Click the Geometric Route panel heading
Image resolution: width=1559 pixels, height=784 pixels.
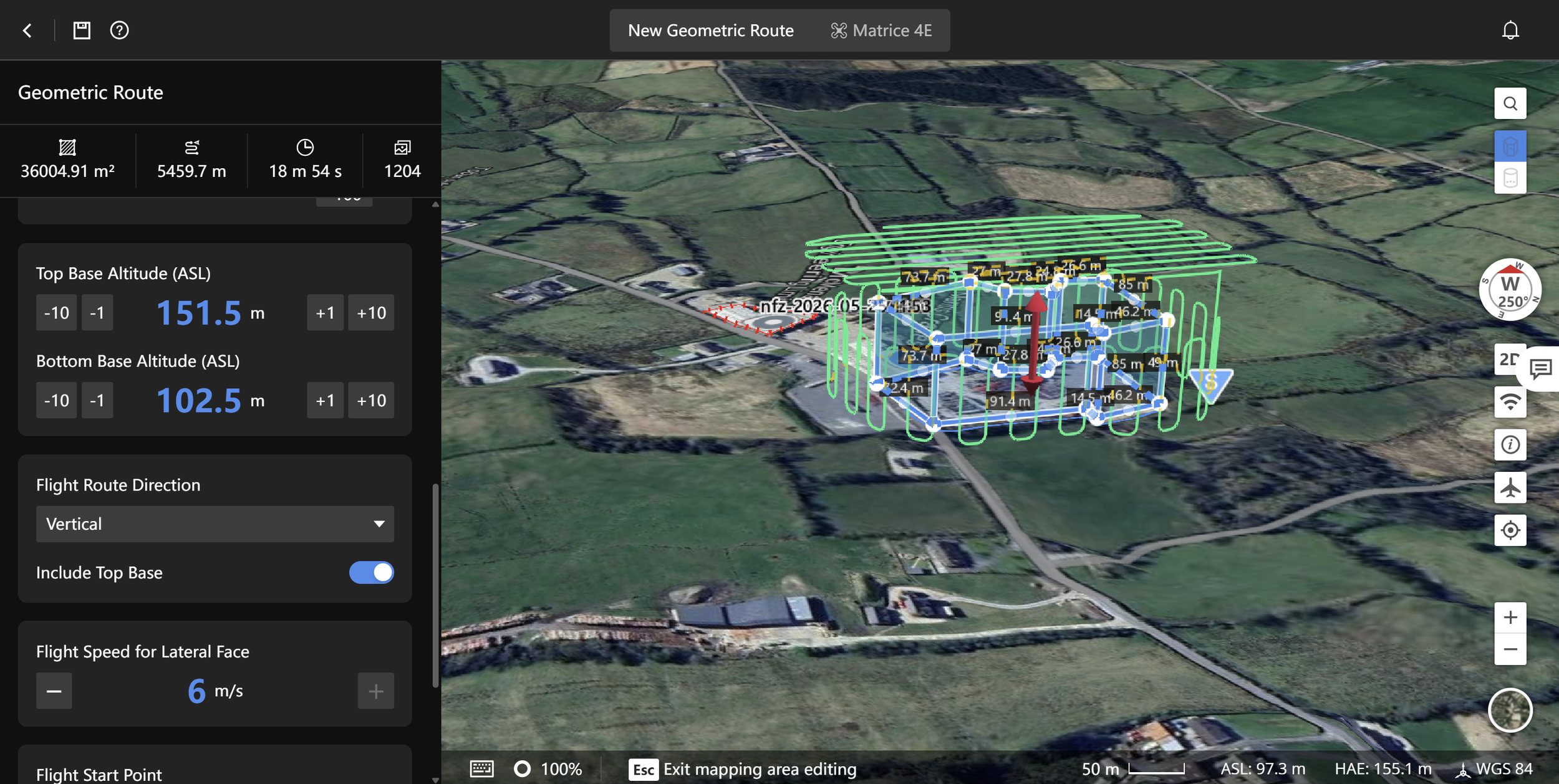[x=90, y=92]
